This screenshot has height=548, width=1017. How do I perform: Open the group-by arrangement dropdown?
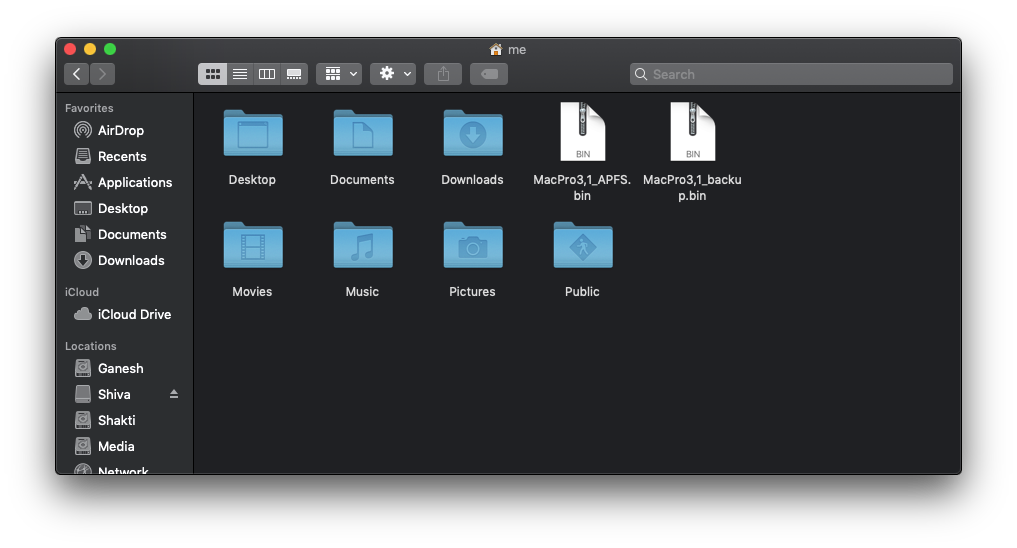click(339, 74)
